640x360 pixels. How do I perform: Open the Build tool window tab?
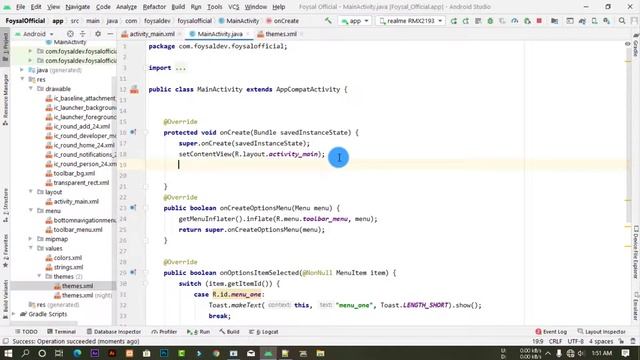point(229,331)
